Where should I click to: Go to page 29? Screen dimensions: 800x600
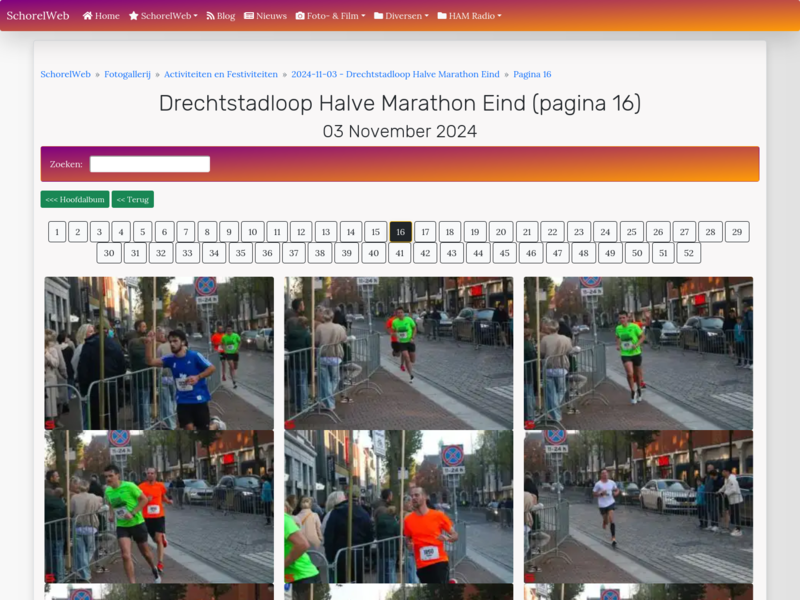pyautogui.click(x=737, y=232)
